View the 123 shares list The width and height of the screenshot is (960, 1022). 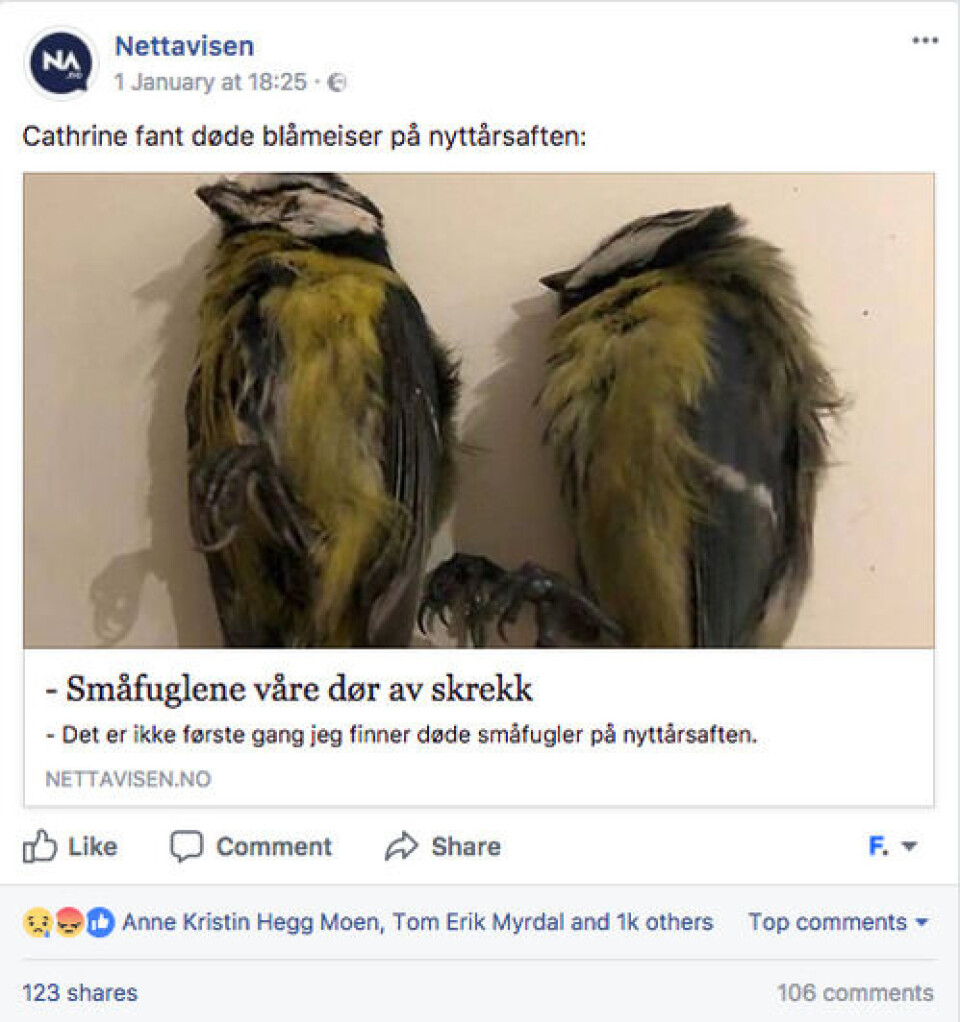coord(80,993)
